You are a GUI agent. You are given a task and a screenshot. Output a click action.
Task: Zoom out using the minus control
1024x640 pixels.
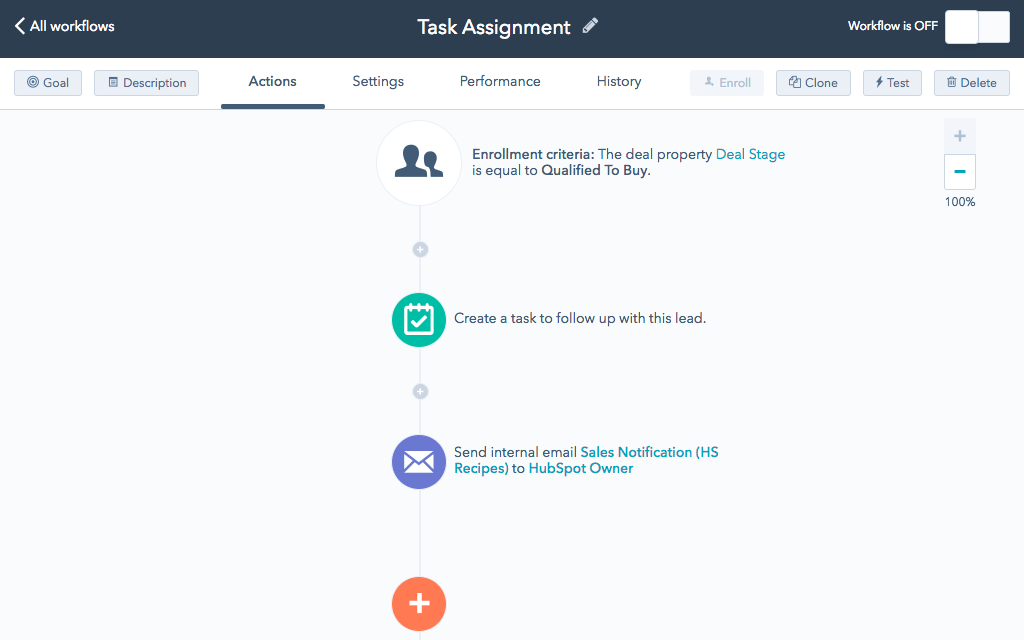pyautogui.click(x=959, y=171)
